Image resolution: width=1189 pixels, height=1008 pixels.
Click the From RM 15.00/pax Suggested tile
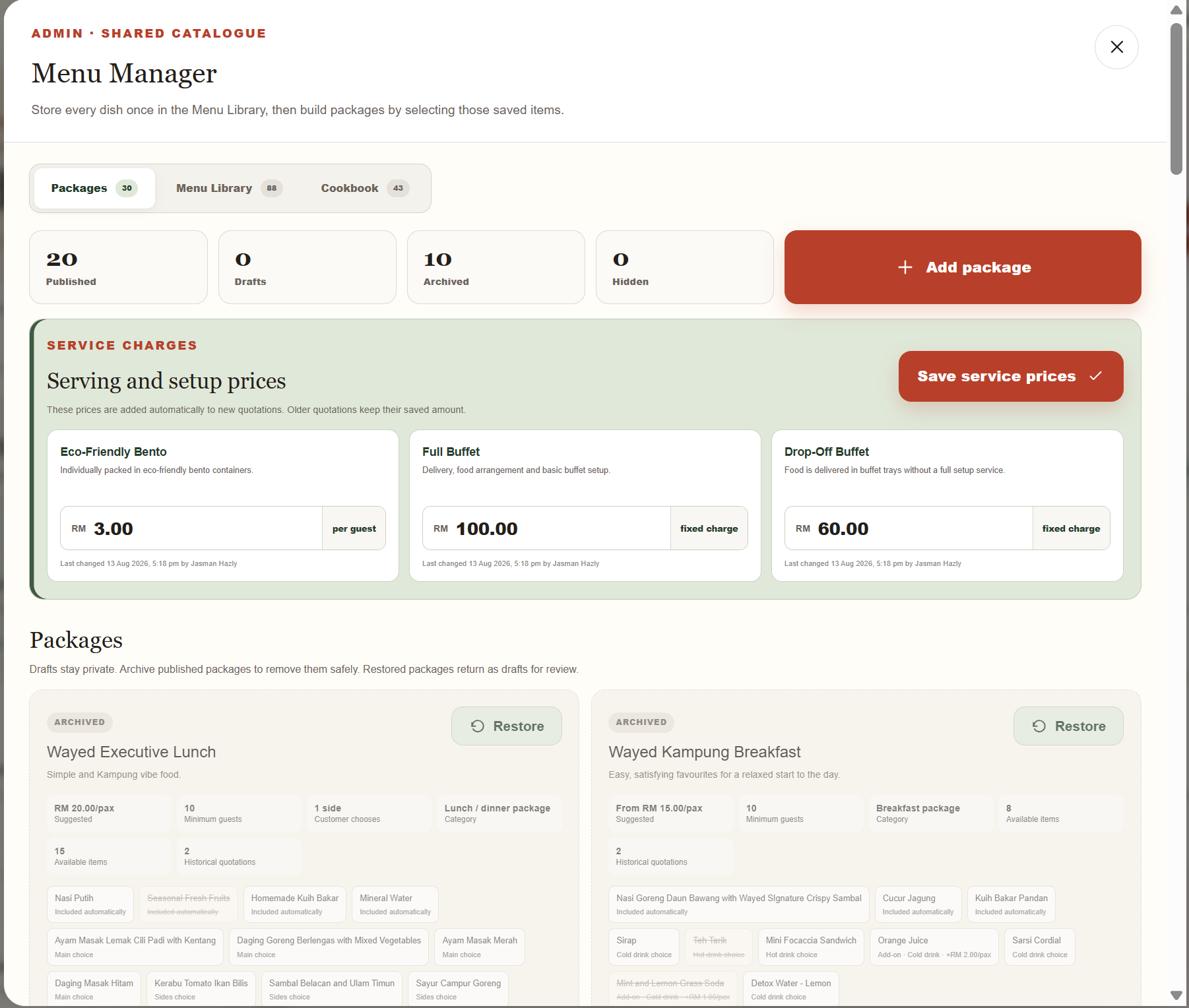pyautogui.click(x=670, y=813)
